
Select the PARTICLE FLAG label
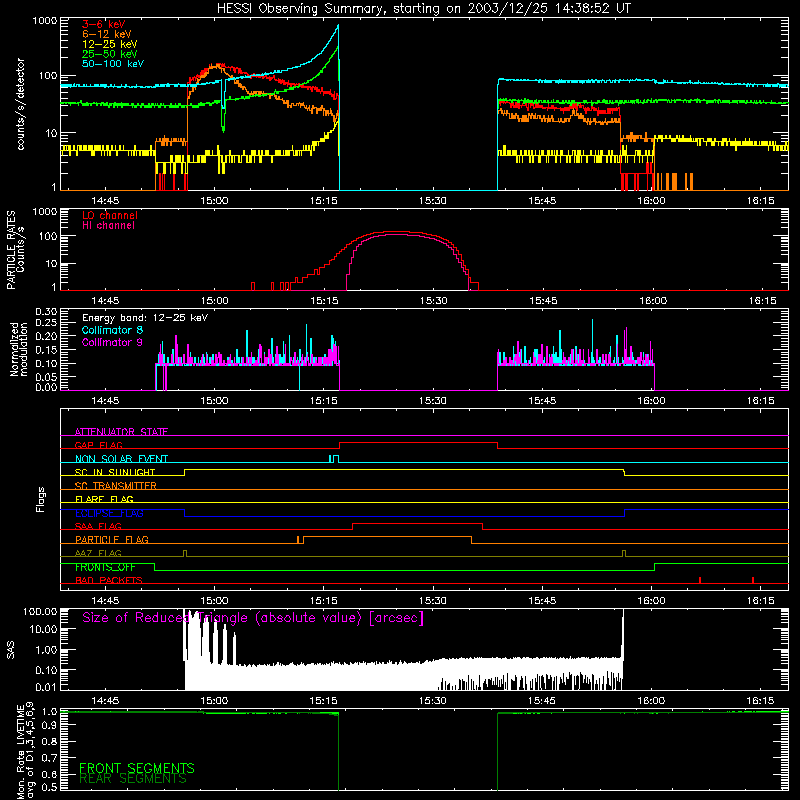112,539
